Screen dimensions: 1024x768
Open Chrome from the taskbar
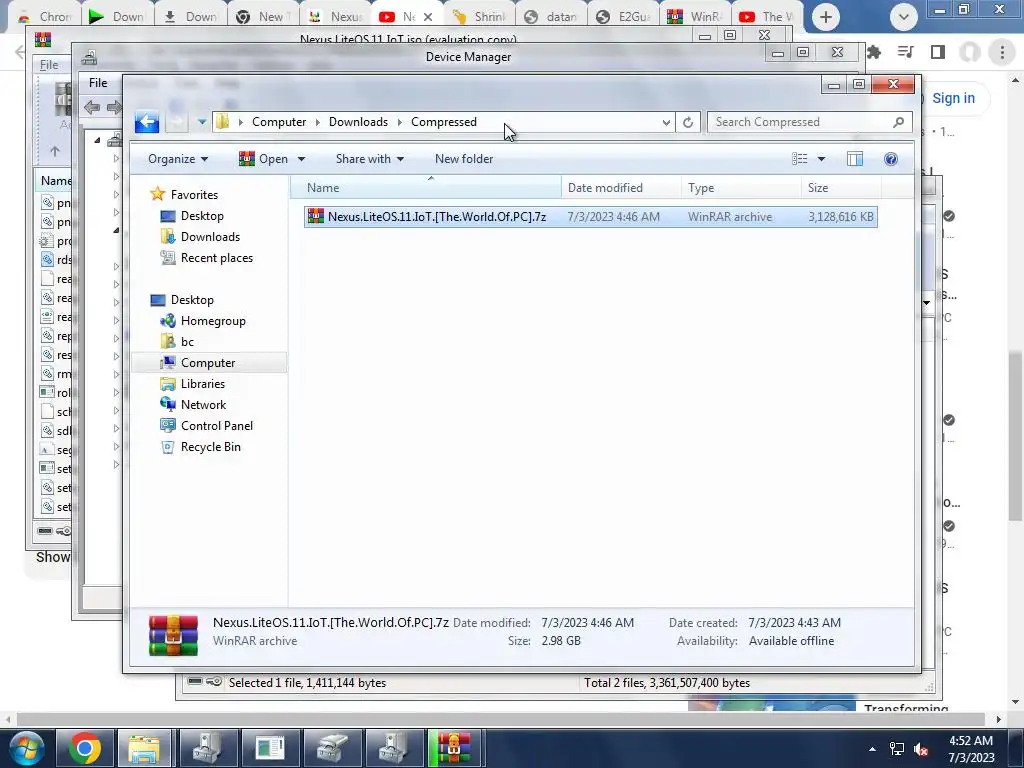pyautogui.click(x=85, y=748)
